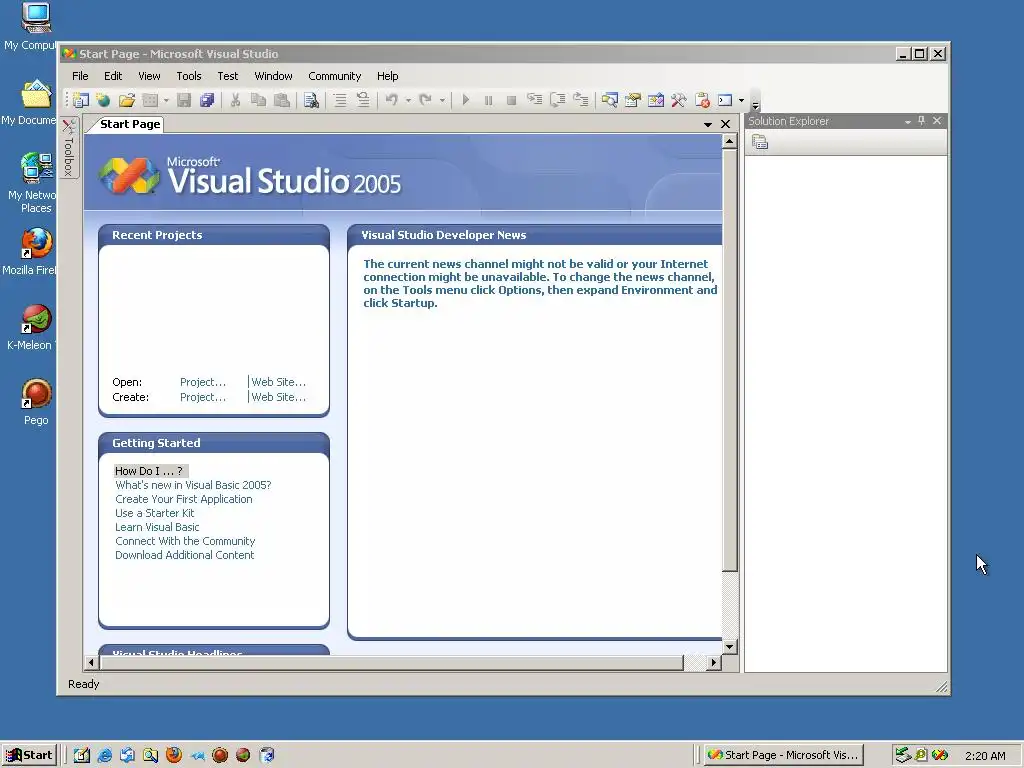
Task: Click the Undo arrow icon
Action: [392, 100]
